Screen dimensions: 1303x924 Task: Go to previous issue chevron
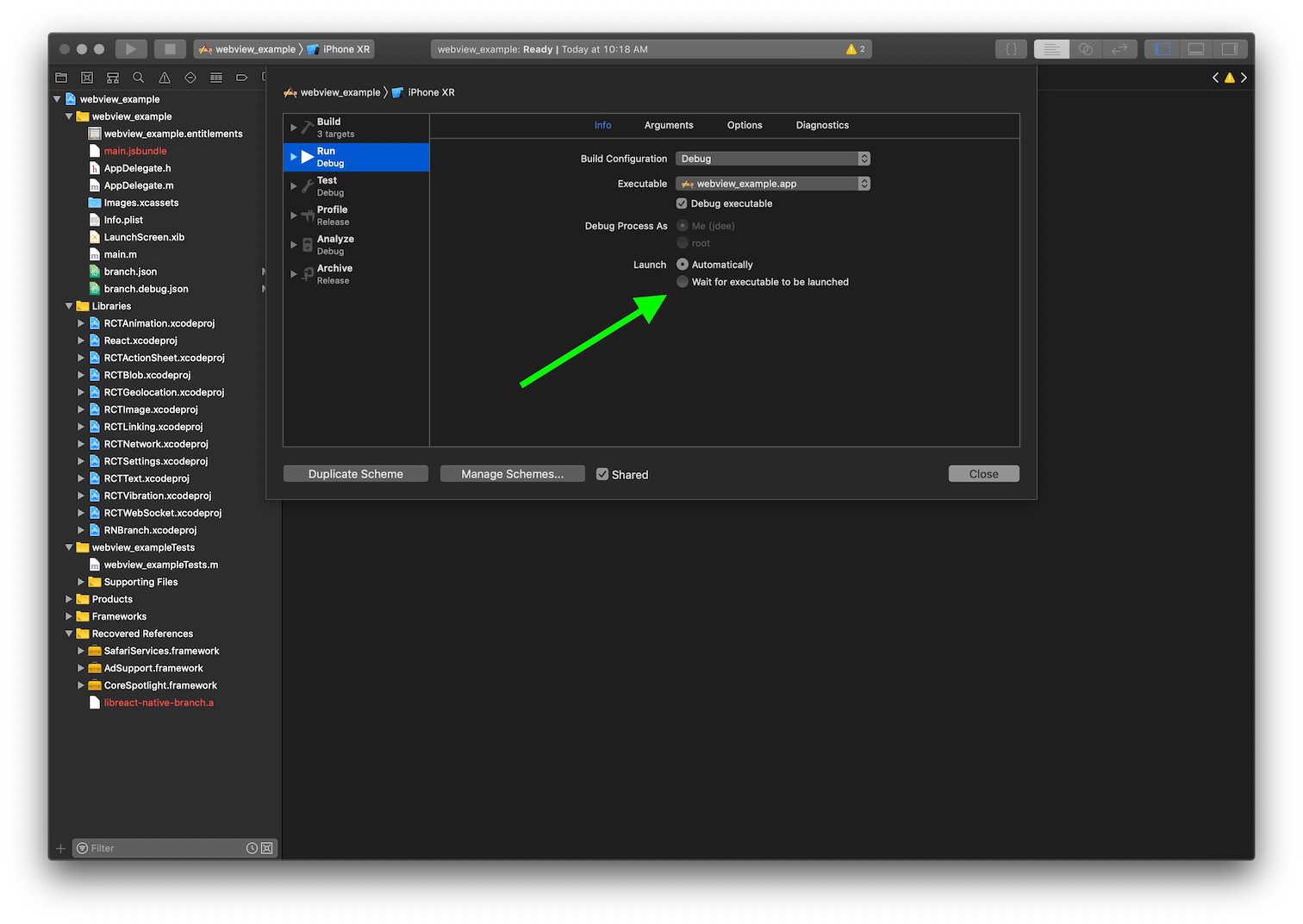pyautogui.click(x=1216, y=78)
